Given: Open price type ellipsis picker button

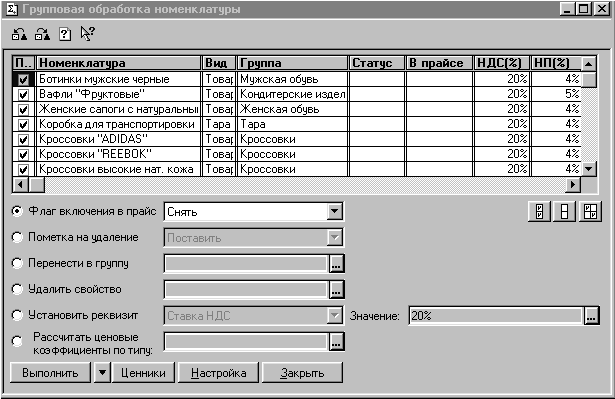Looking at the screenshot, I should 336,341.
